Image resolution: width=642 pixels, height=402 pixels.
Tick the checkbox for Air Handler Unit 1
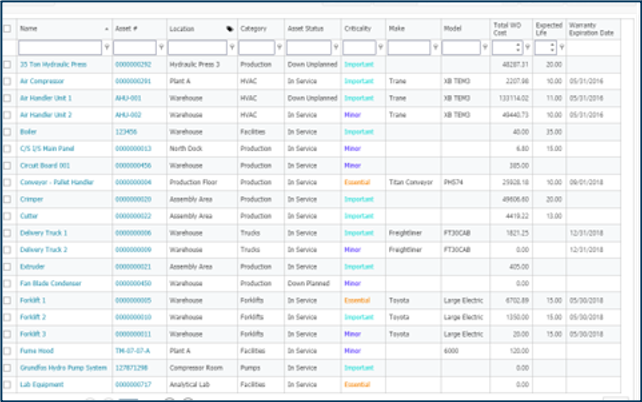pos(7,98)
